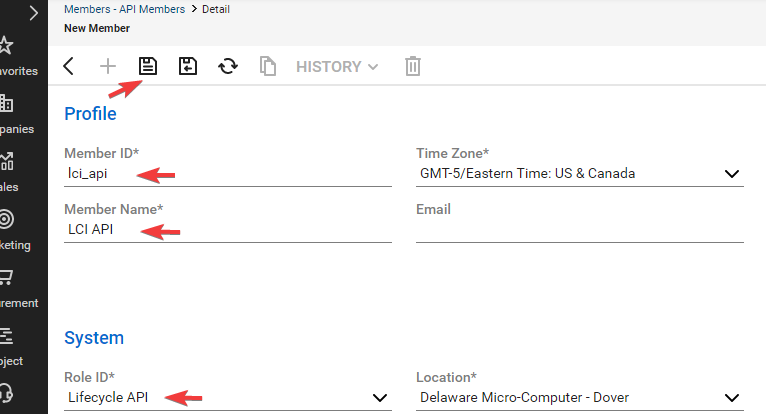766x414 pixels.
Task: Expand the sidebar with the top chevron
Action: (x=34, y=13)
